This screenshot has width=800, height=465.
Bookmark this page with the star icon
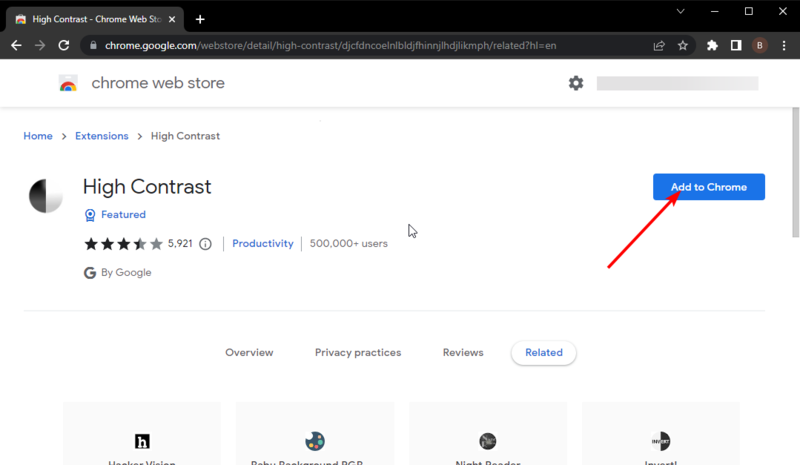[x=683, y=45]
